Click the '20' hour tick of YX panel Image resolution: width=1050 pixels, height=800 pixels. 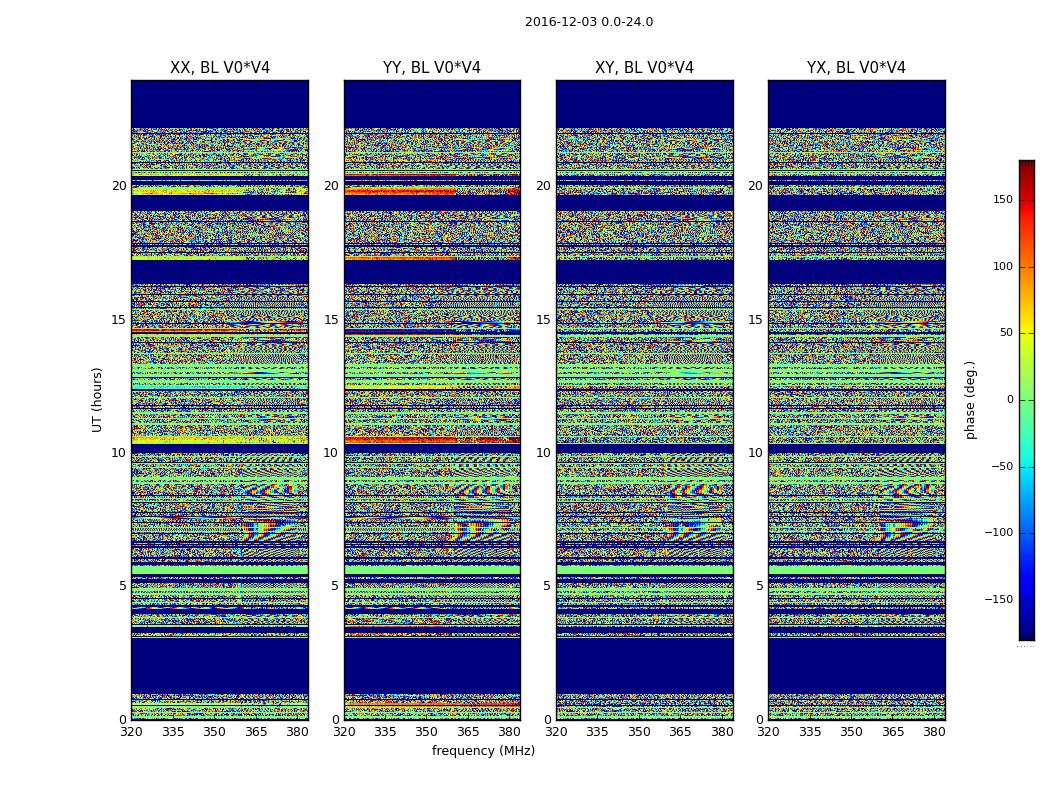(x=756, y=186)
